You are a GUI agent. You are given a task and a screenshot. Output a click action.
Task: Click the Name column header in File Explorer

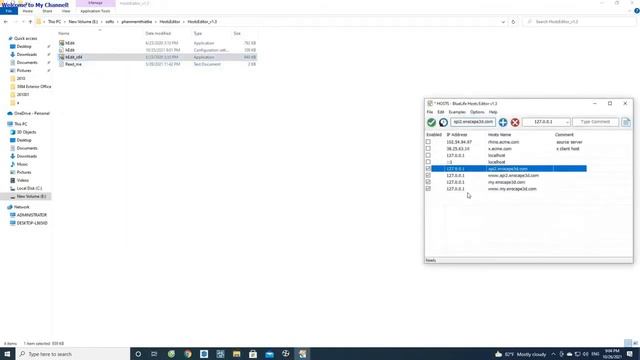pyautogui.click(x=64, y=33)
